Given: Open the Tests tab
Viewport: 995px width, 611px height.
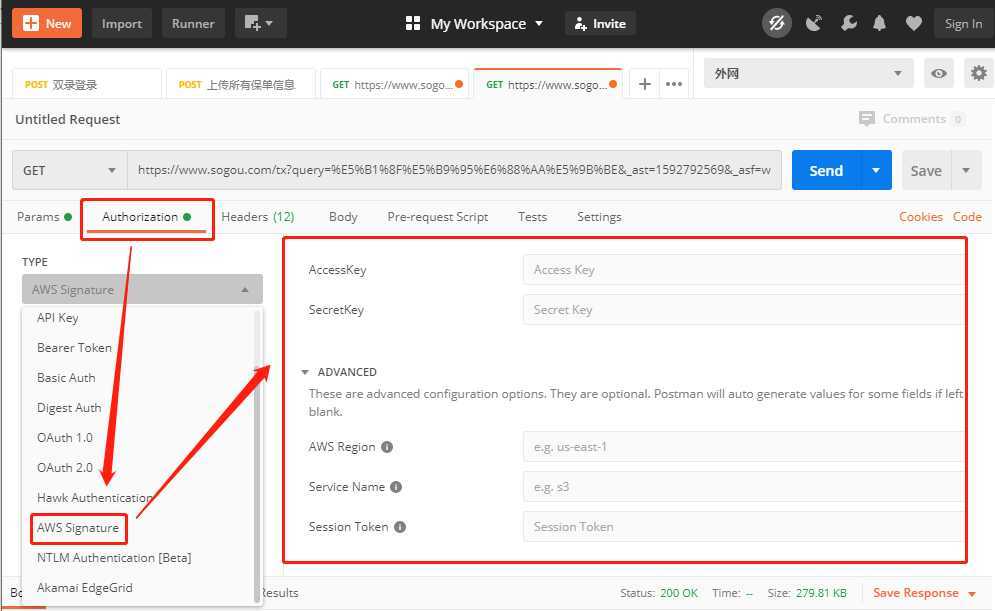Looking at the screenshot, I should 532,217.
